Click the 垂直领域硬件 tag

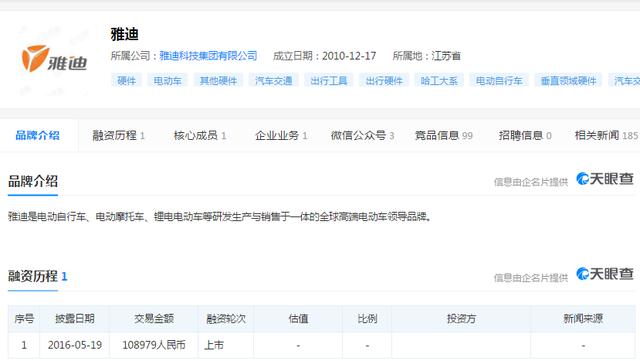pyautogui.click(x=569, y=80)
